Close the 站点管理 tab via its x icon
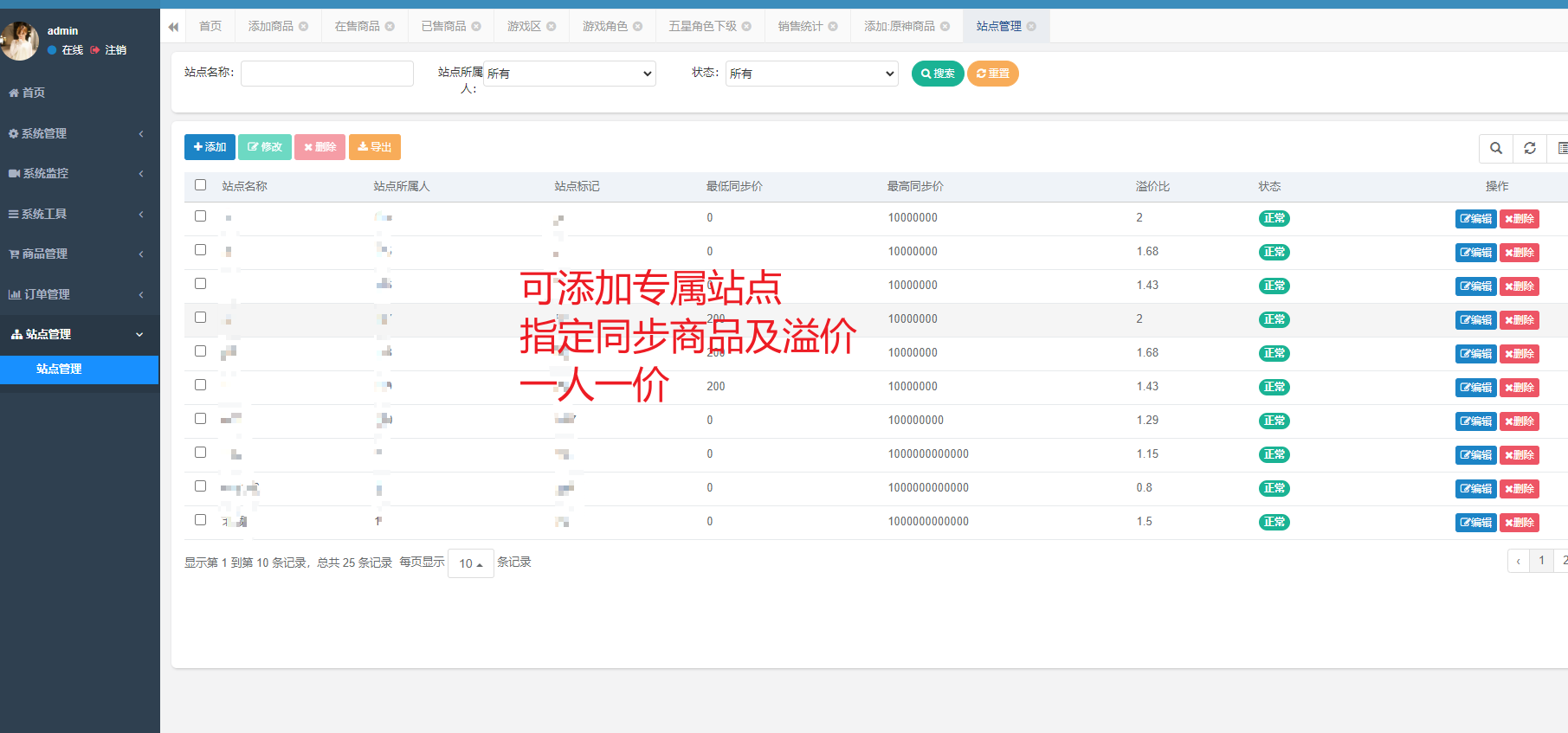The image size is (1568, 733). [x=1031, y=27]
